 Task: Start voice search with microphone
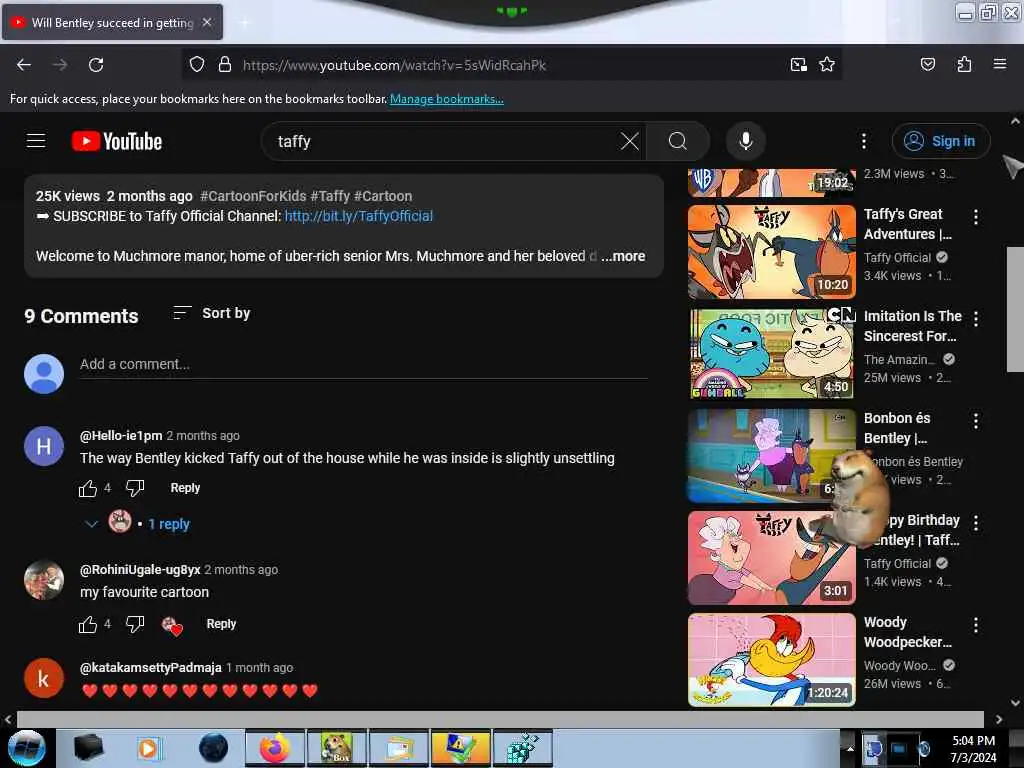click(x=745, y=141)
